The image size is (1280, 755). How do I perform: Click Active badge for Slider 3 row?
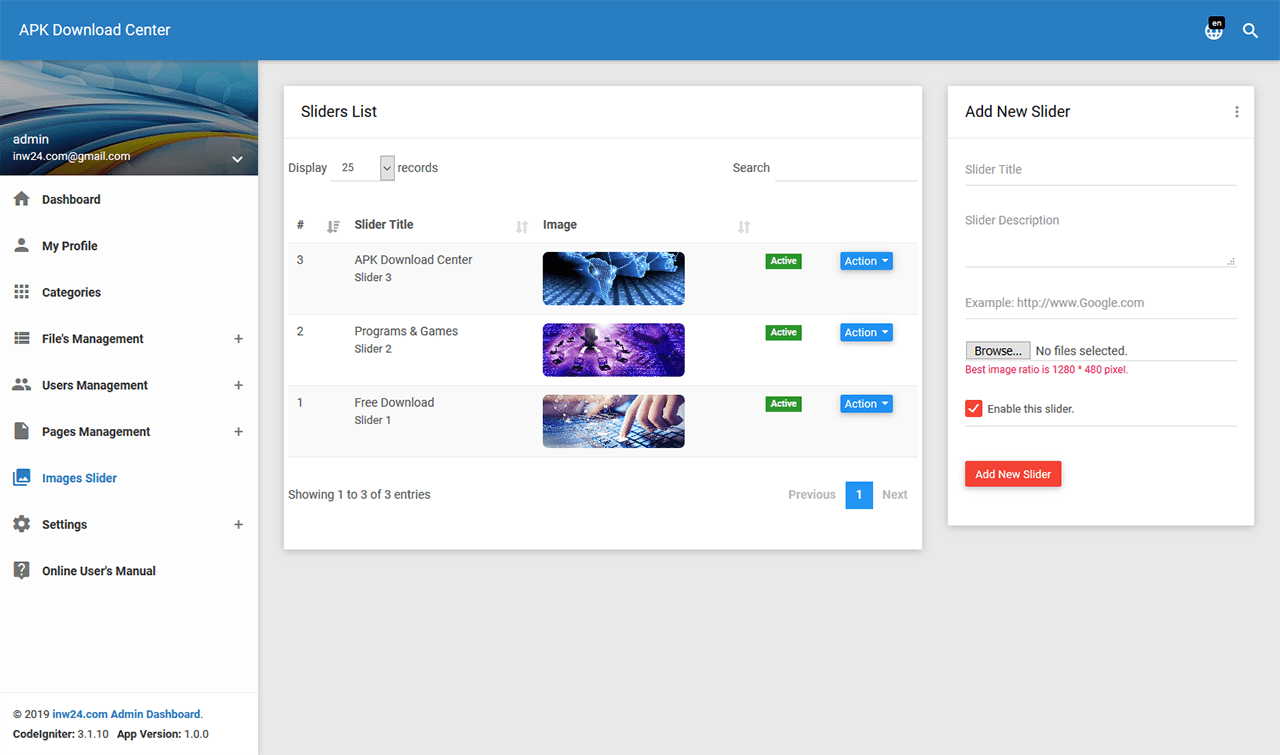tap(783, 261)
